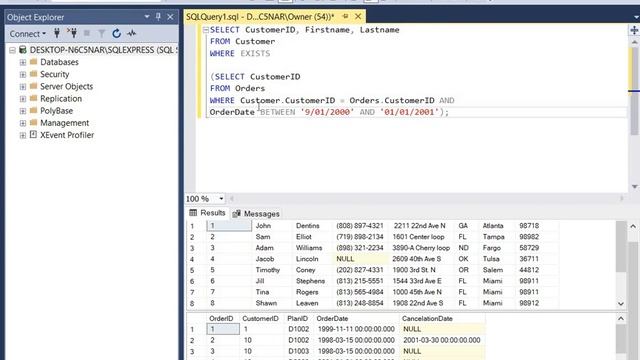Switch to the SQLQuery1.sql document tab
The width and height of the screenshot is (640, 360).
tap(260, 17)
